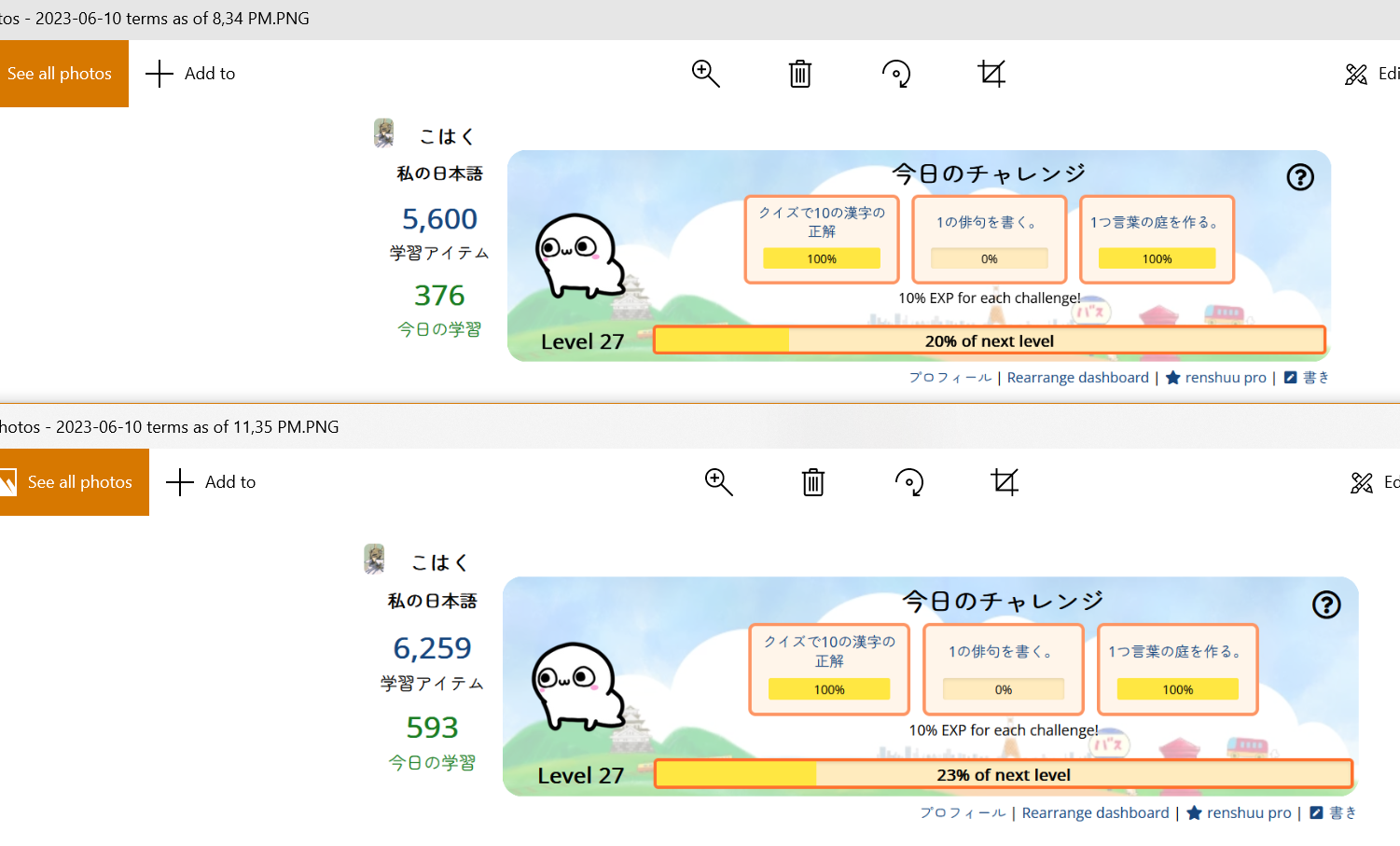Open lower プロフィール link
The width and height of the screenshot is (1400, 846).
pyautogui.click(x=963, y=813)
